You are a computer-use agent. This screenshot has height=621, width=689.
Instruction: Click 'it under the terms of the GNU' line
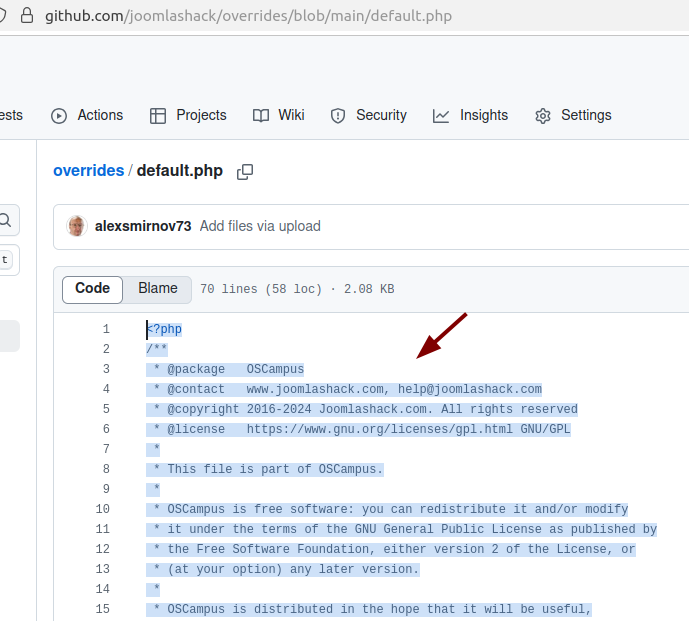point(402,529)
